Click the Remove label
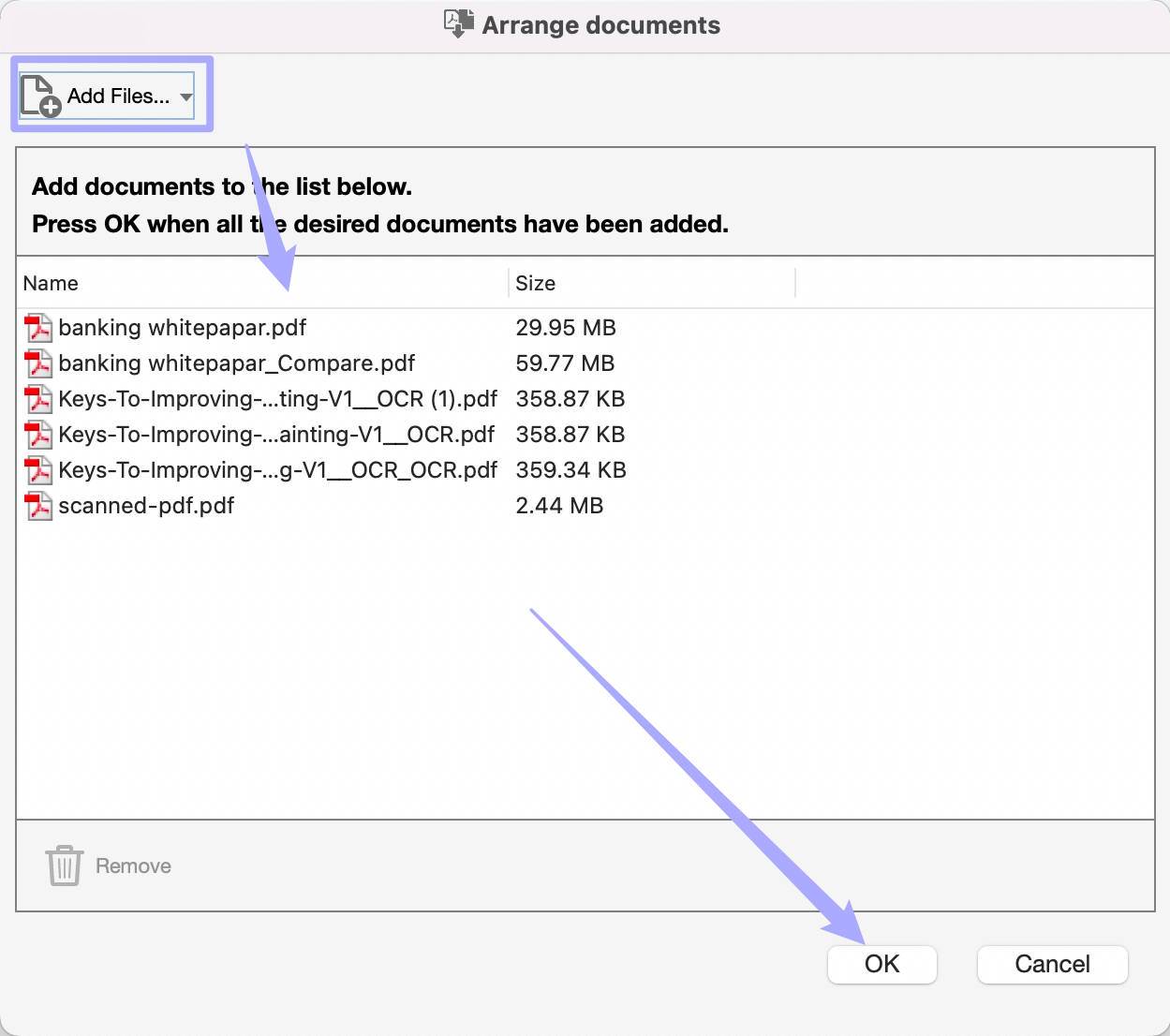 pos(132,866)
